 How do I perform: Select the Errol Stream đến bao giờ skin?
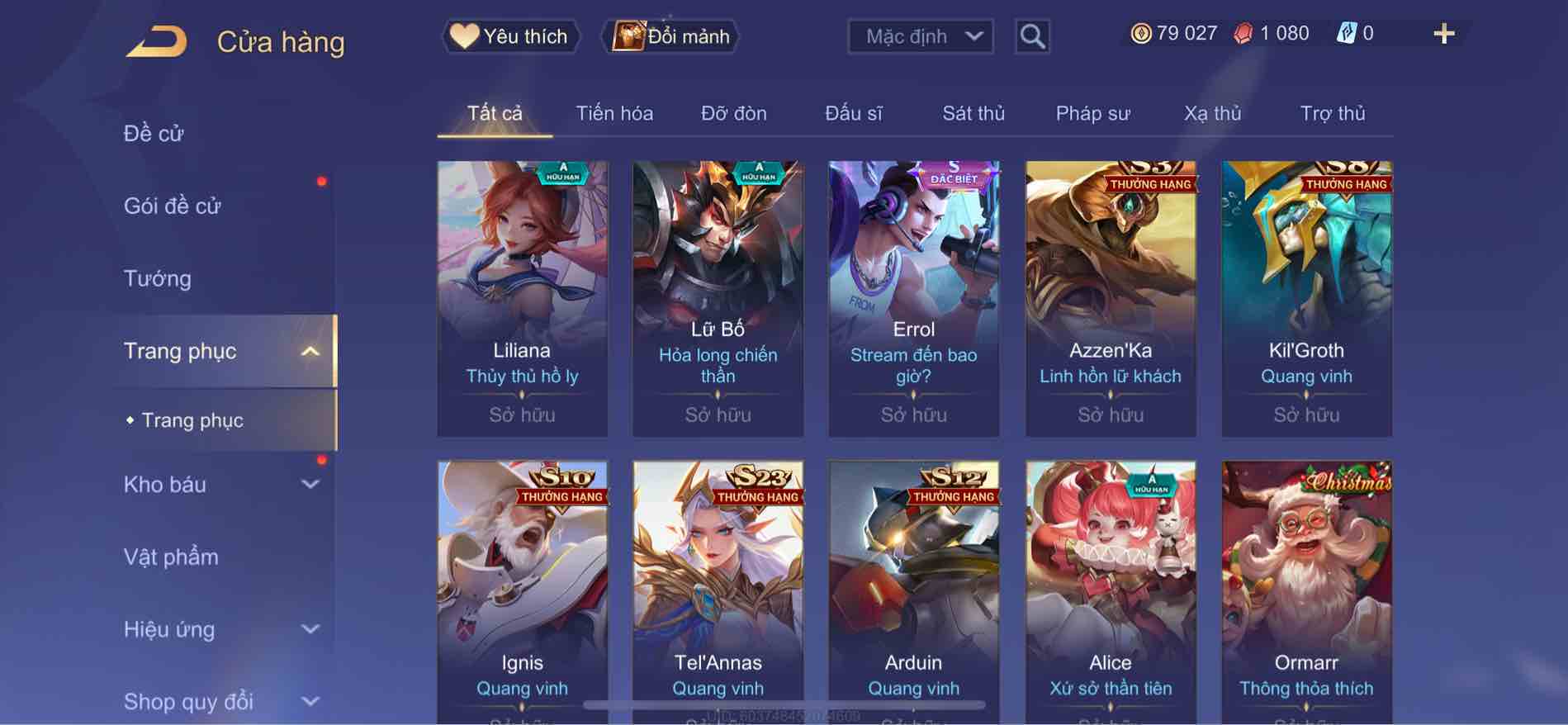click(x=913, y=299)
